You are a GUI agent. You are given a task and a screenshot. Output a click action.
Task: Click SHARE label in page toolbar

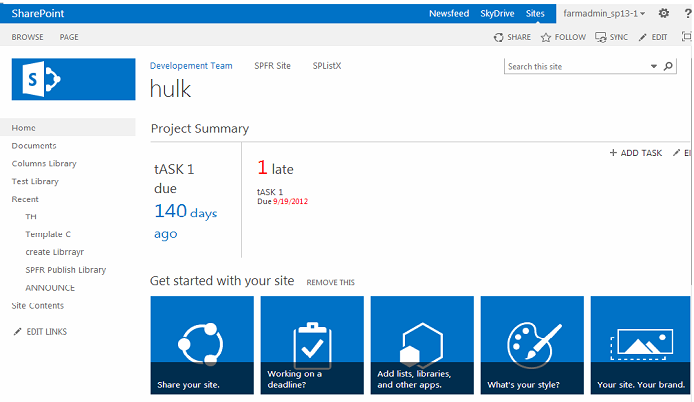click(x=519, y=37)
